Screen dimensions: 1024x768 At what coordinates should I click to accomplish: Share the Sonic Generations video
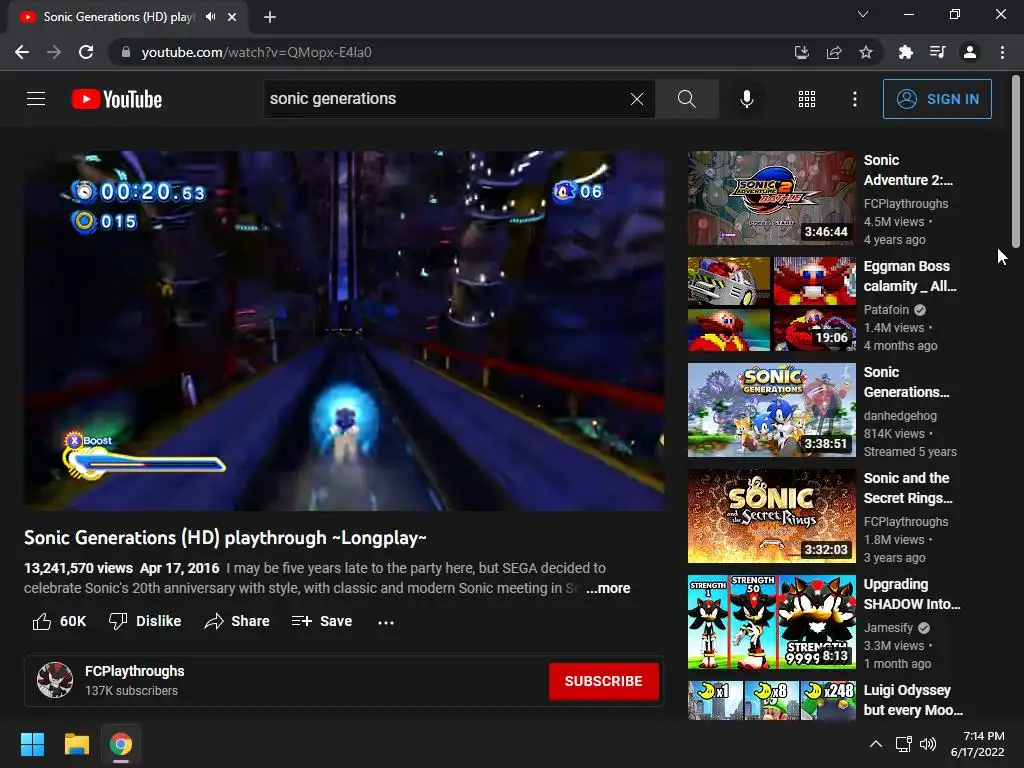pyautogui.click(x=236, y=621)
